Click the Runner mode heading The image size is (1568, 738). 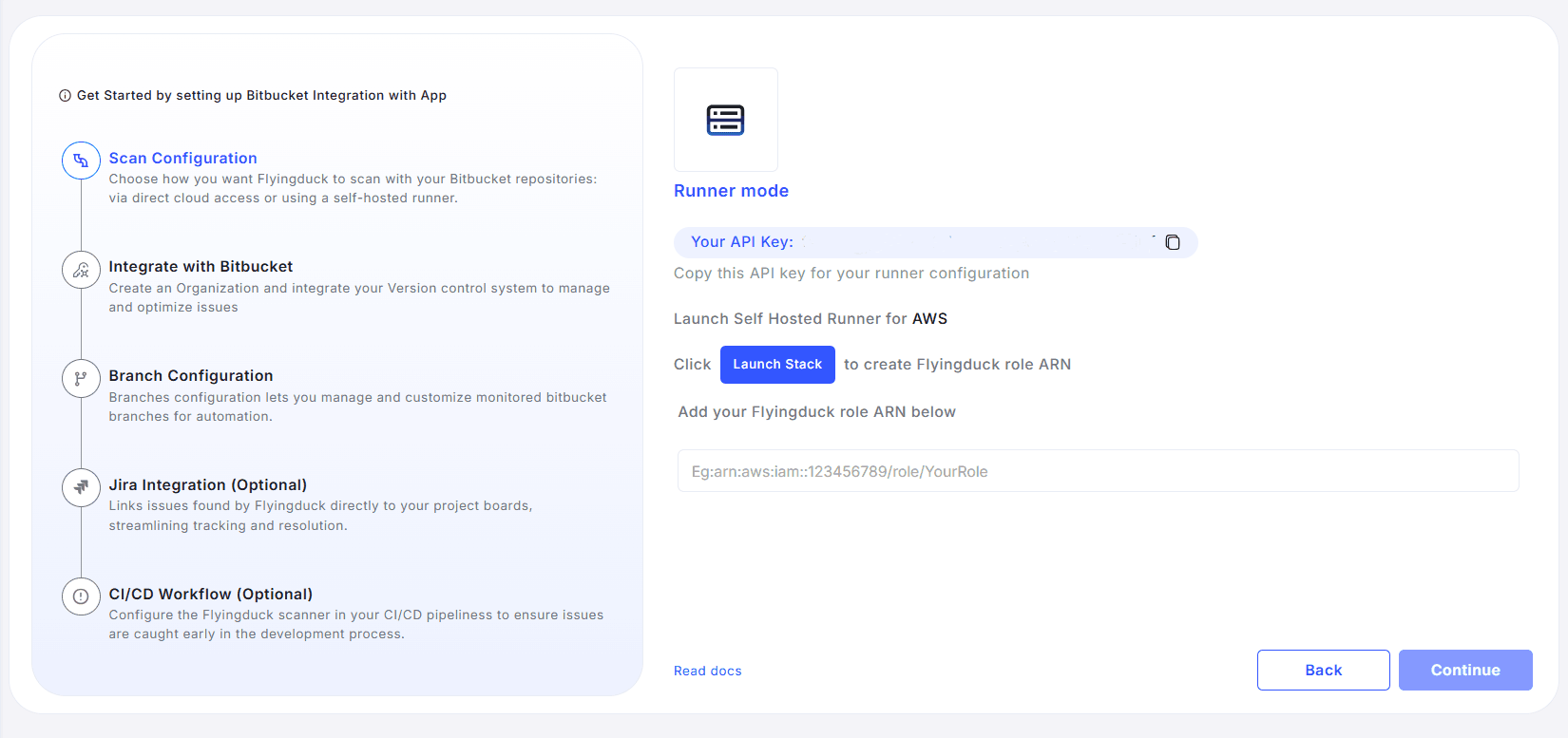[x=731, y=191]
